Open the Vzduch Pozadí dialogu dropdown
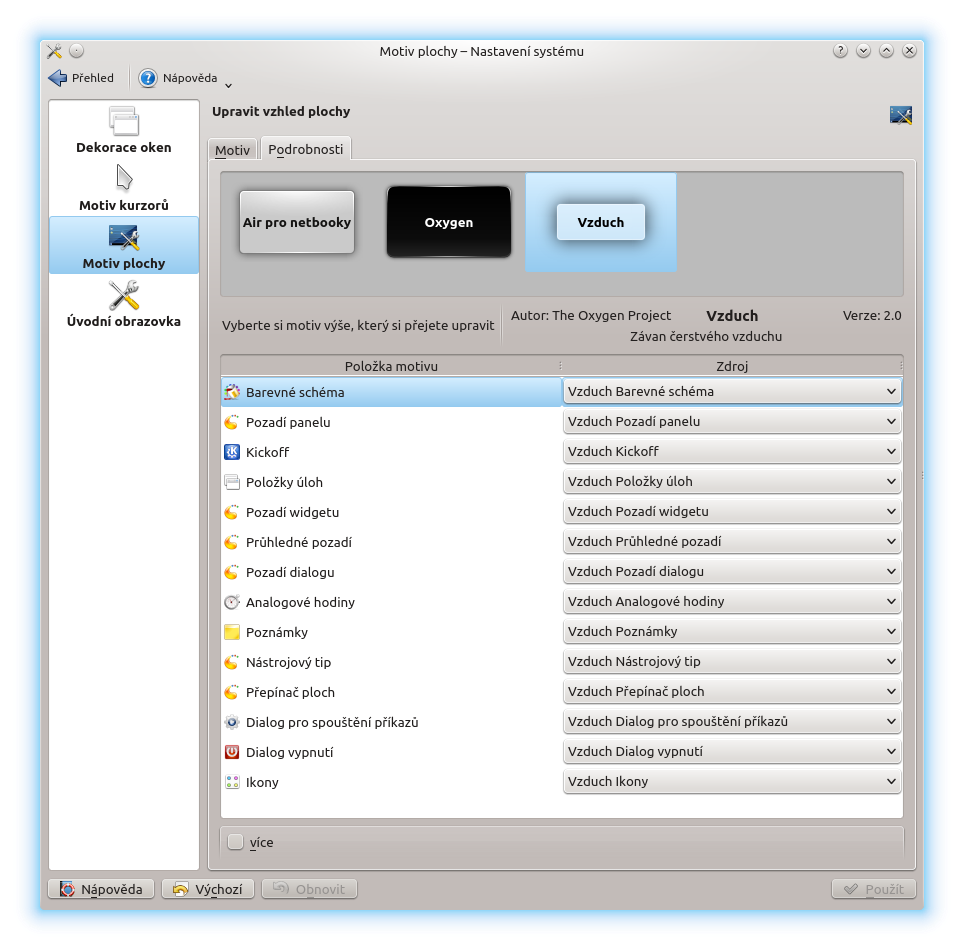This screenshot has height=950, width=964. click(732, 571)
